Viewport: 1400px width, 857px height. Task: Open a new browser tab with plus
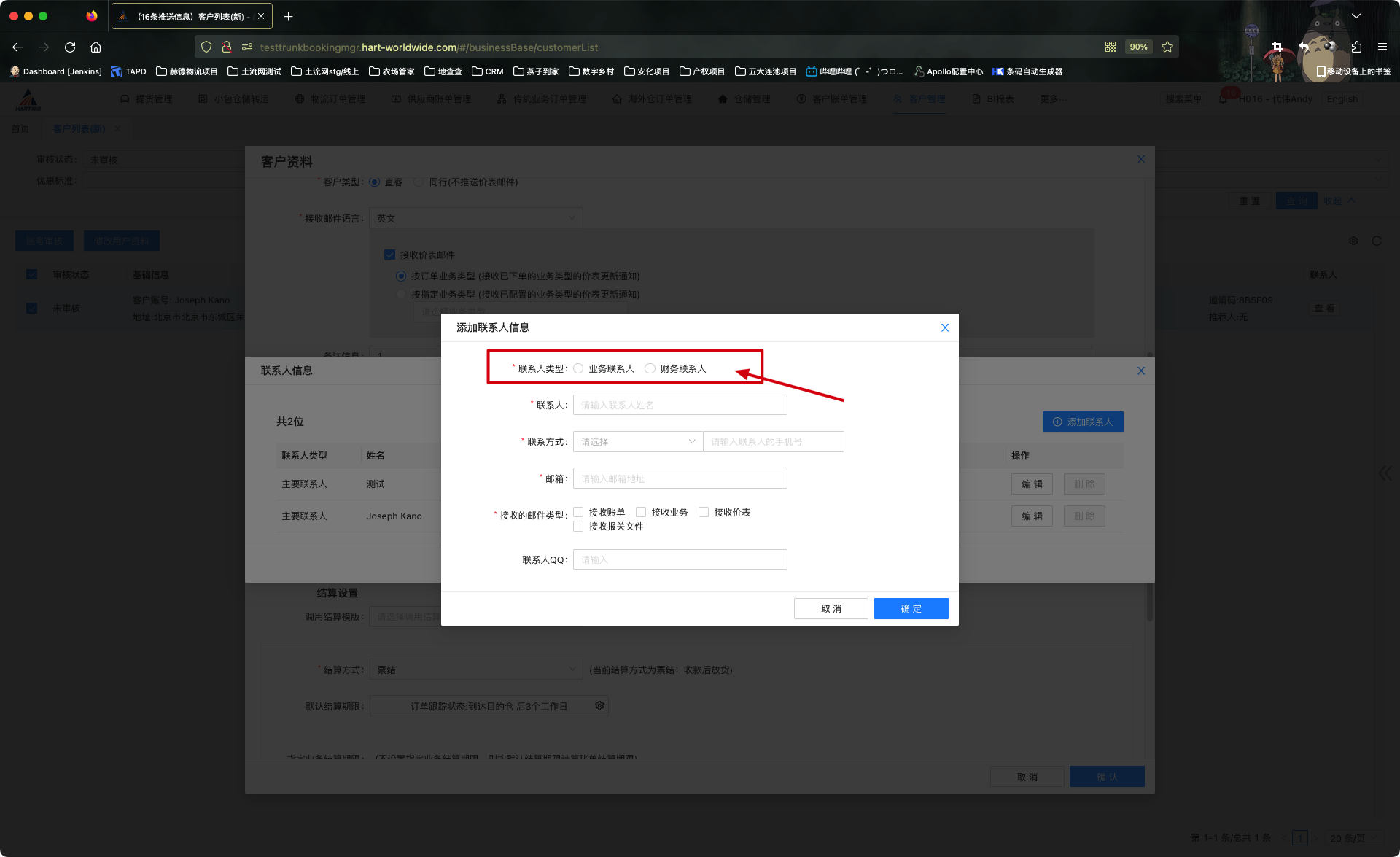[288, 16]
